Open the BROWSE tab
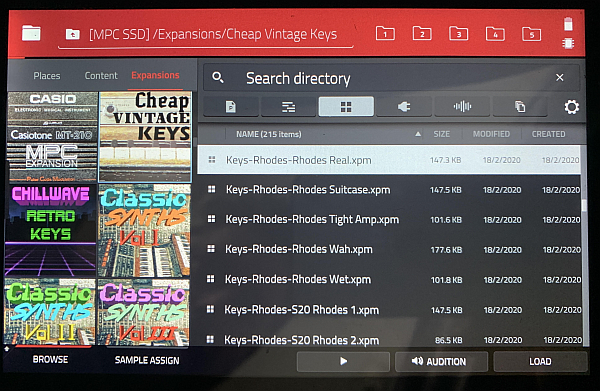Image resolution: width=600 pixels, height=391 pixels. 50,360
